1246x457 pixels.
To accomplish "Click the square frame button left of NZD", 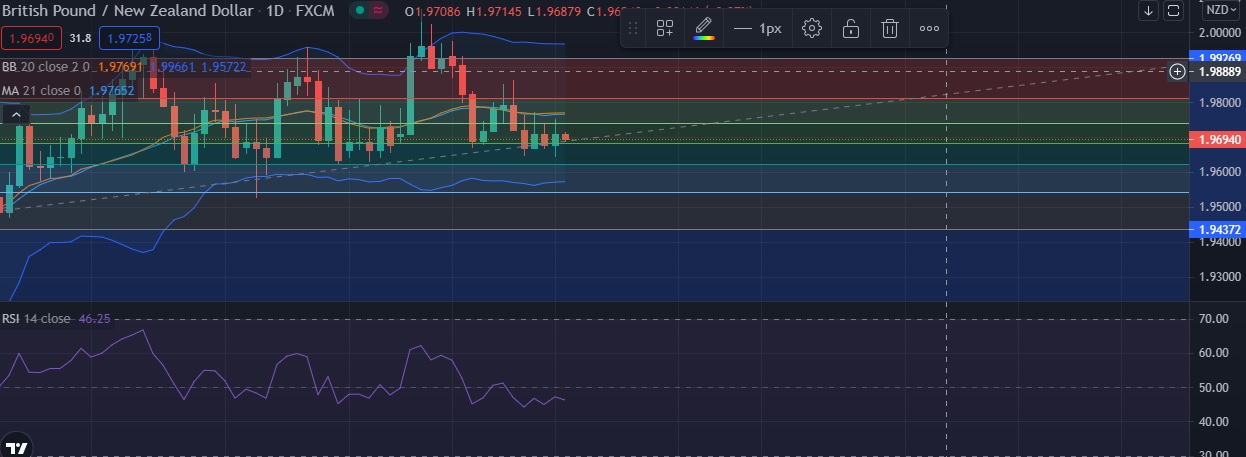I will (x=1173, y=10).
